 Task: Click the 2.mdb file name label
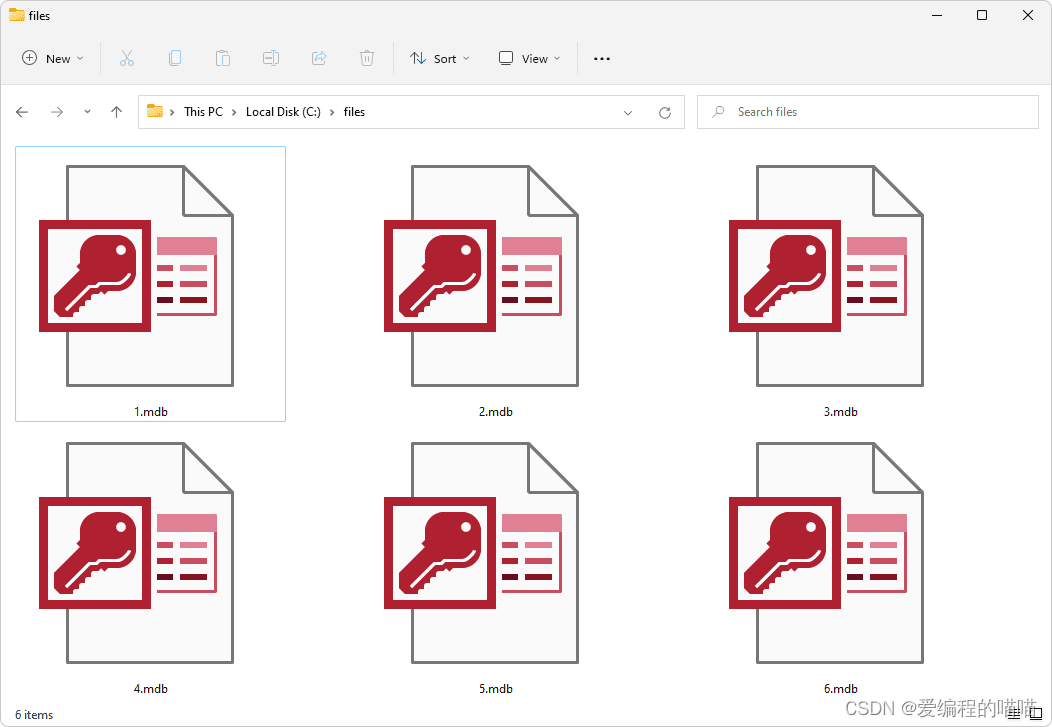pos(496,412)
